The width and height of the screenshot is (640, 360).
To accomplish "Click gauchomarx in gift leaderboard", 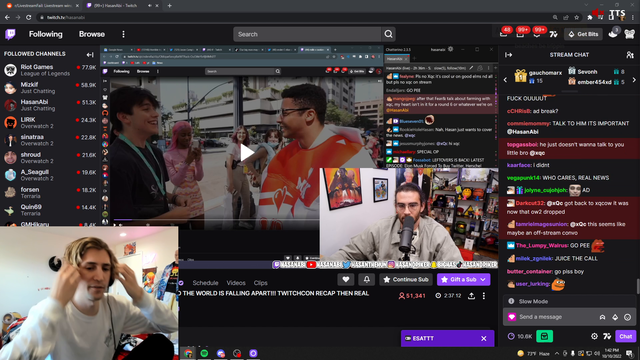I will pos(545,73).
